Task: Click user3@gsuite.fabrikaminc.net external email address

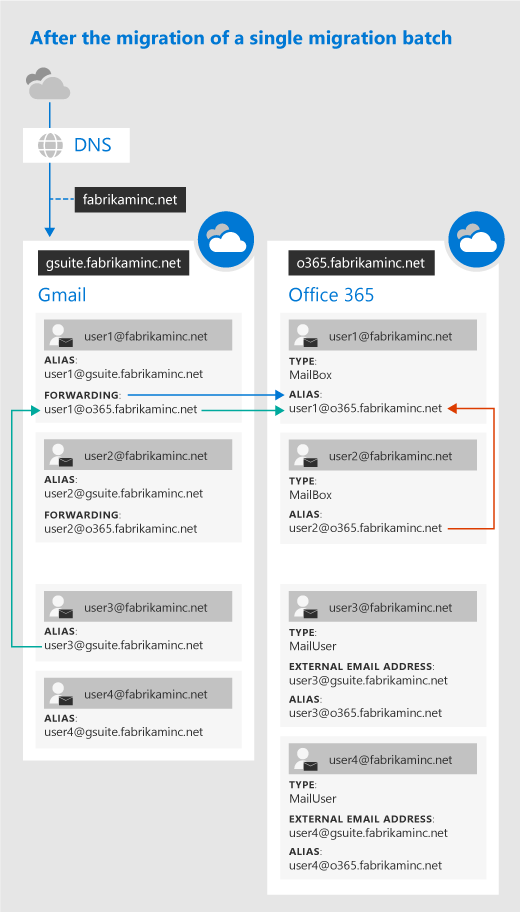Action: click(369, 681)
